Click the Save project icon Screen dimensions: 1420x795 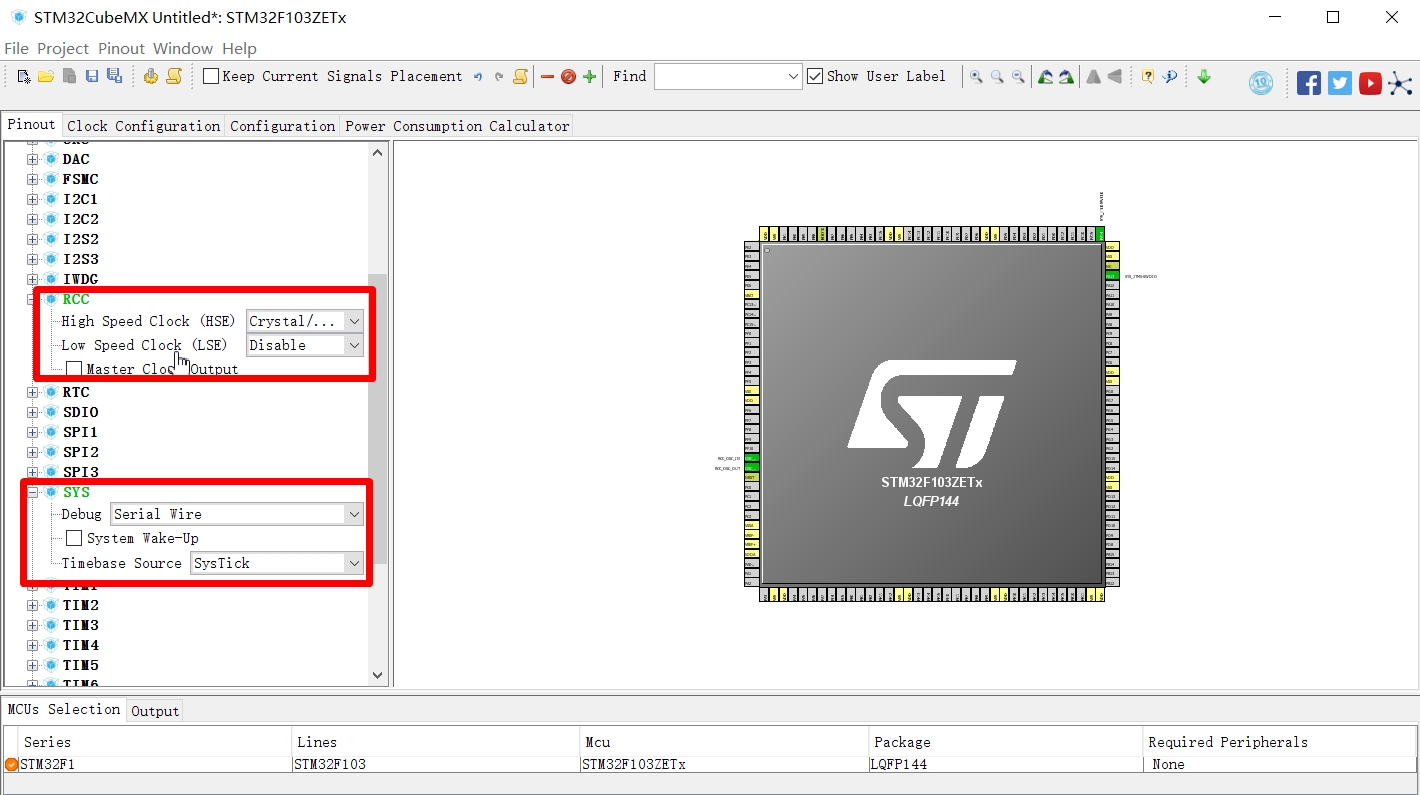pyautogui.click(x=91, y=76)
